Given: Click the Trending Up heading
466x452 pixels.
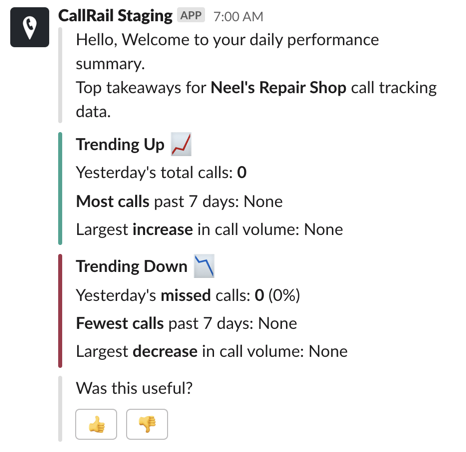Looking at the screenshot, I should pos(120,145).
